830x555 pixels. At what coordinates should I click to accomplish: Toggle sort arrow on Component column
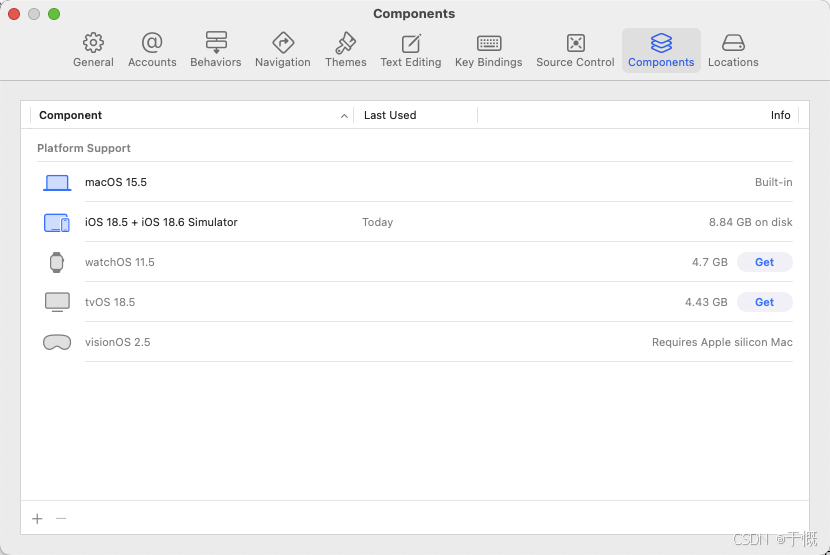(x=344, y=116)
